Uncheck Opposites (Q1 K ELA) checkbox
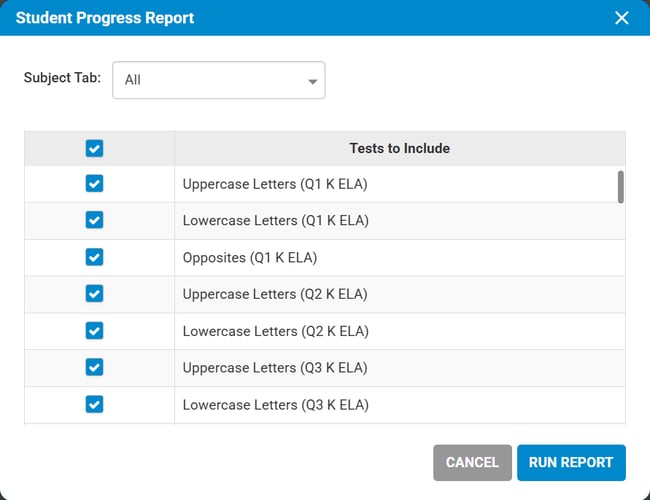Image resolution: width=650 pixels, height=500 pixels. [94, 257]
